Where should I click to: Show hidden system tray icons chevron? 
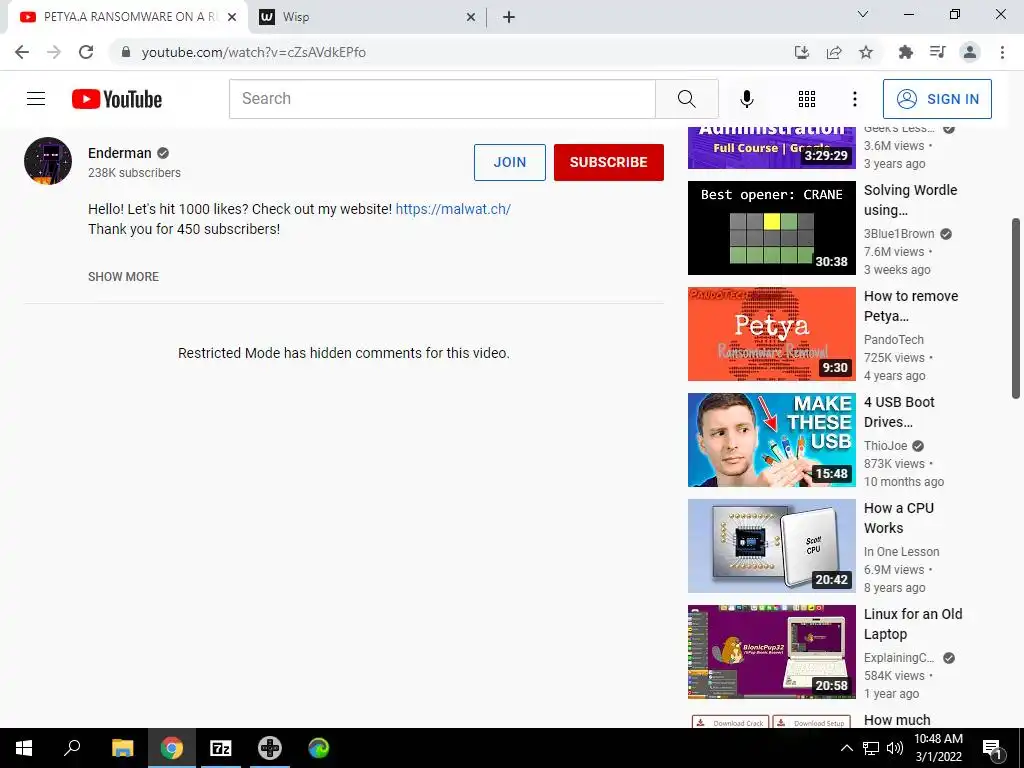tap(846, 748)
